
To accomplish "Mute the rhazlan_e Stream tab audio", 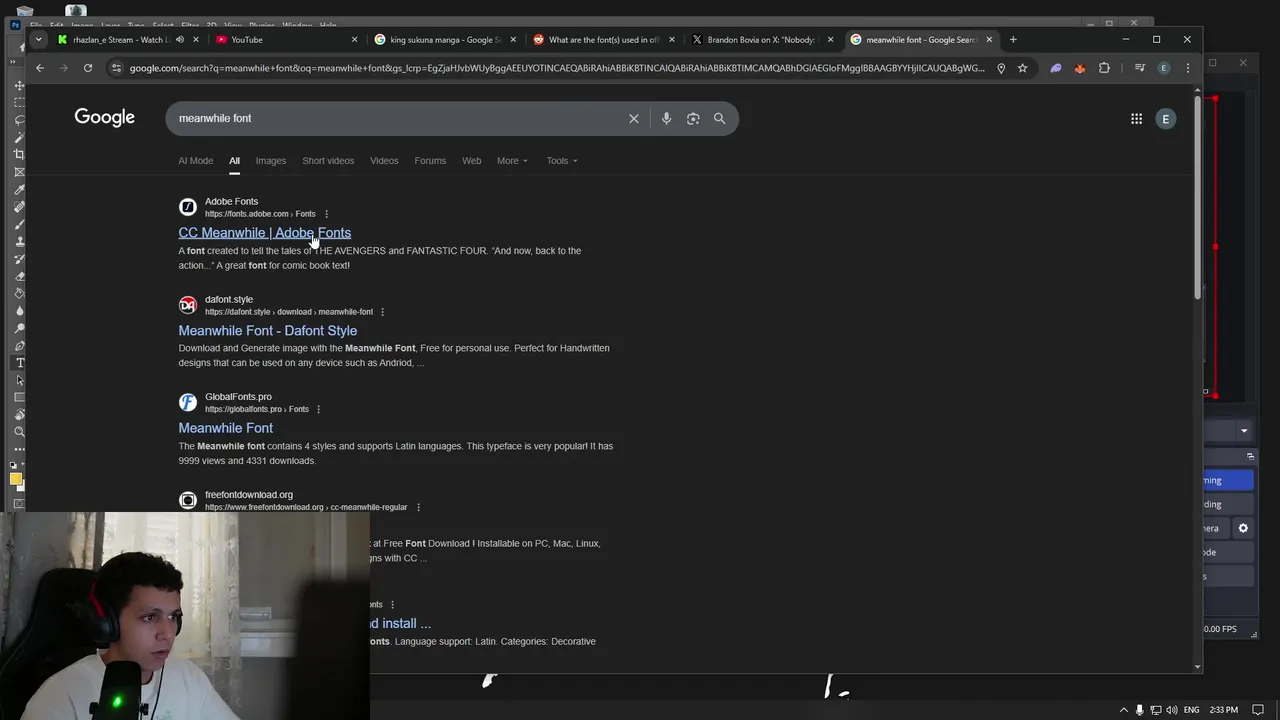I will click(180, 40).
